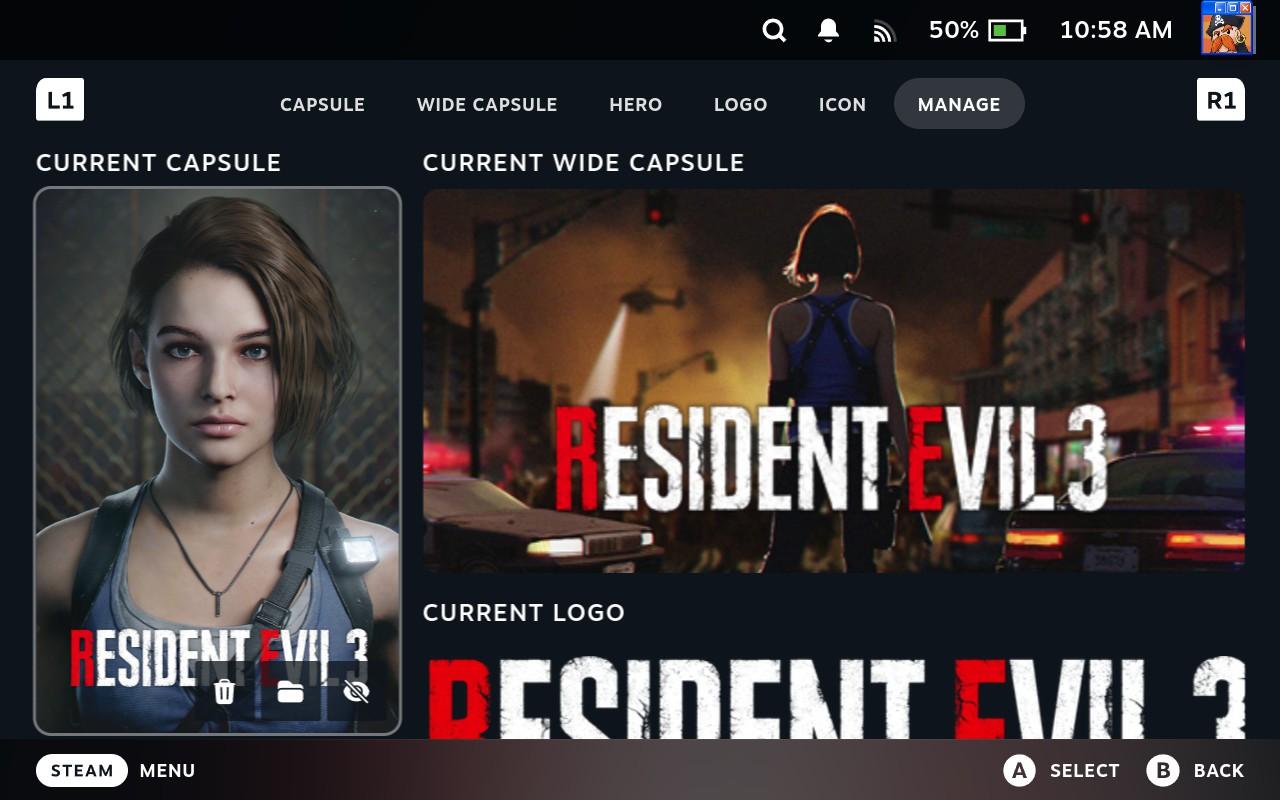Image resolution: width=1280 pixels, height=800 pixels.
Task: Select the current capsule portrait artwork
Action: (218, 461)
